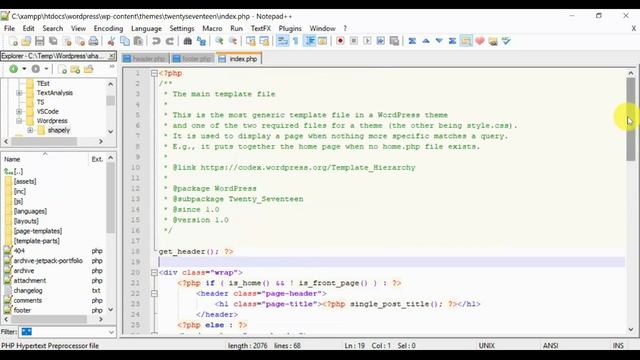Click the Zoom In toolbar icon
Screen dimensions: 640x360
(x=219, y=41)
